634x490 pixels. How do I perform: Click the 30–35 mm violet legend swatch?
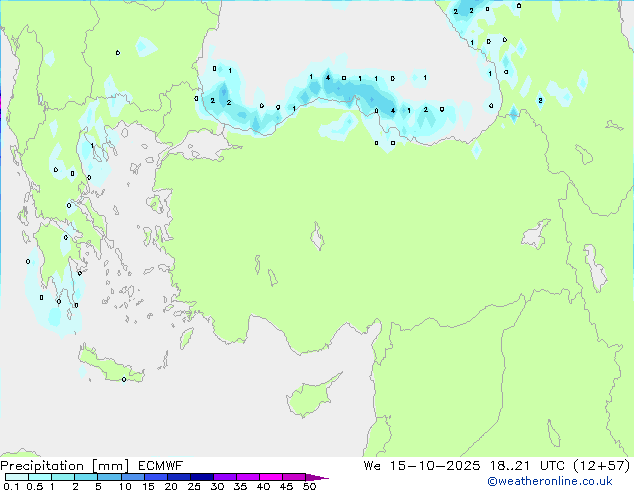point(224,477)
